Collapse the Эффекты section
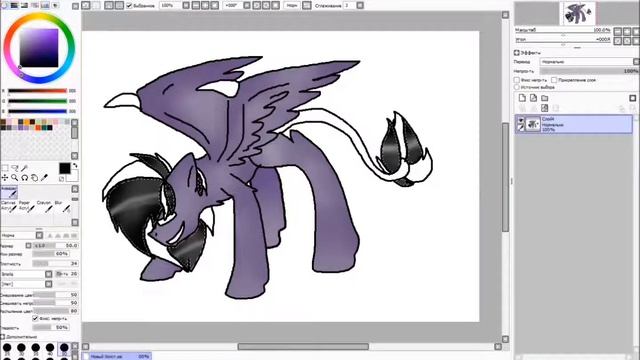This screenshot has height=360, width=640. pyautogui.click(x=517, y=53)
